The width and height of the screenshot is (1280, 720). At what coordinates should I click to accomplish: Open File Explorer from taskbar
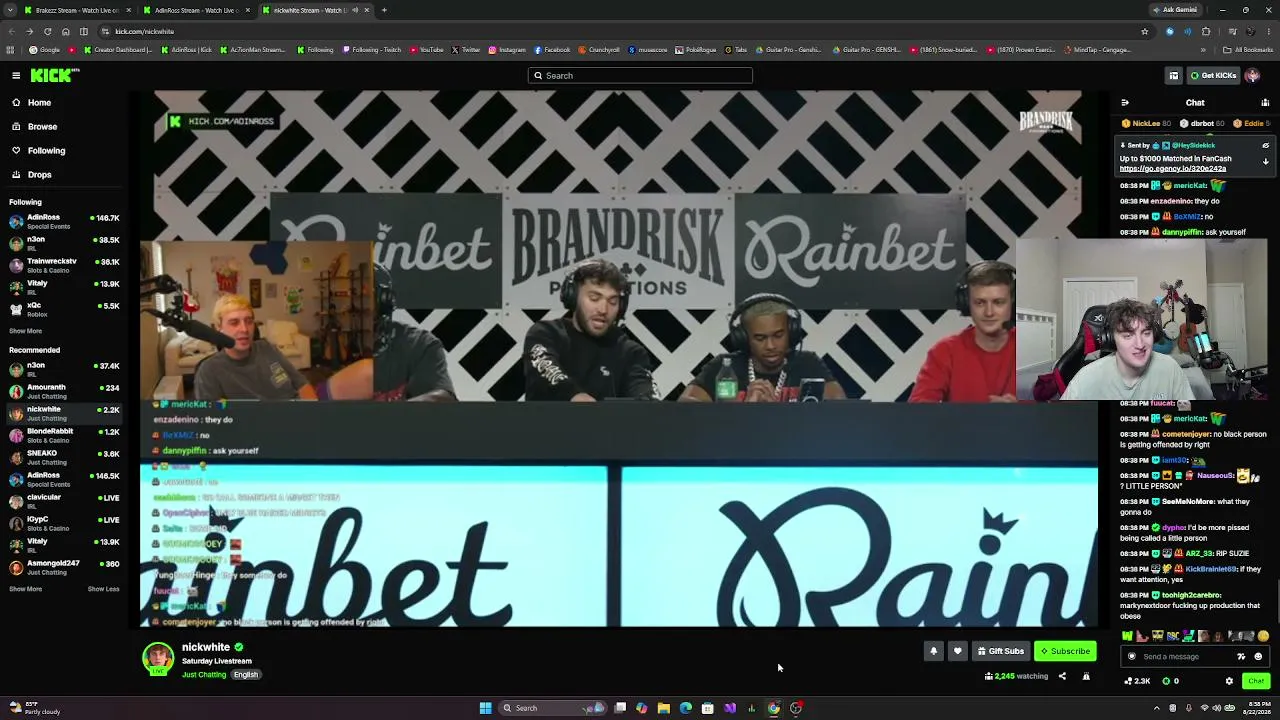pyautogui.click(x=663, y=708)
